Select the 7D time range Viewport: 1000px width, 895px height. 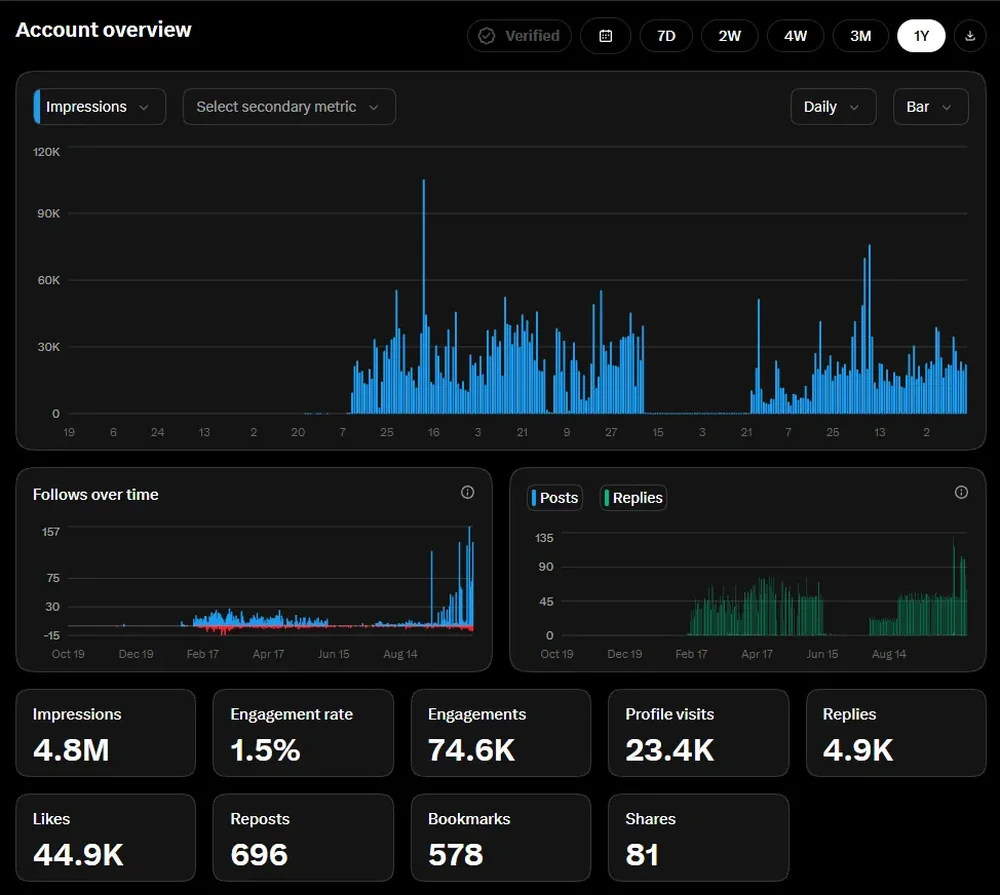[666, 36]
